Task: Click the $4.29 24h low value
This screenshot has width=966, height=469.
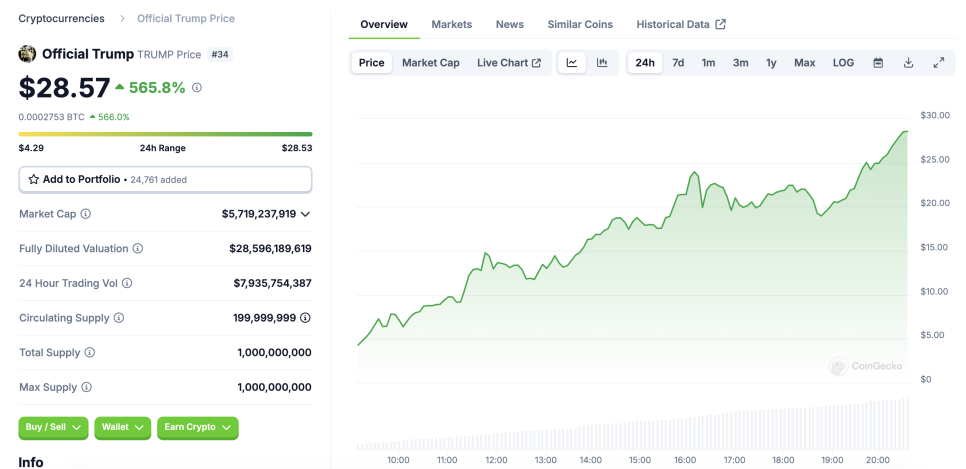Action: pos(31,148)
